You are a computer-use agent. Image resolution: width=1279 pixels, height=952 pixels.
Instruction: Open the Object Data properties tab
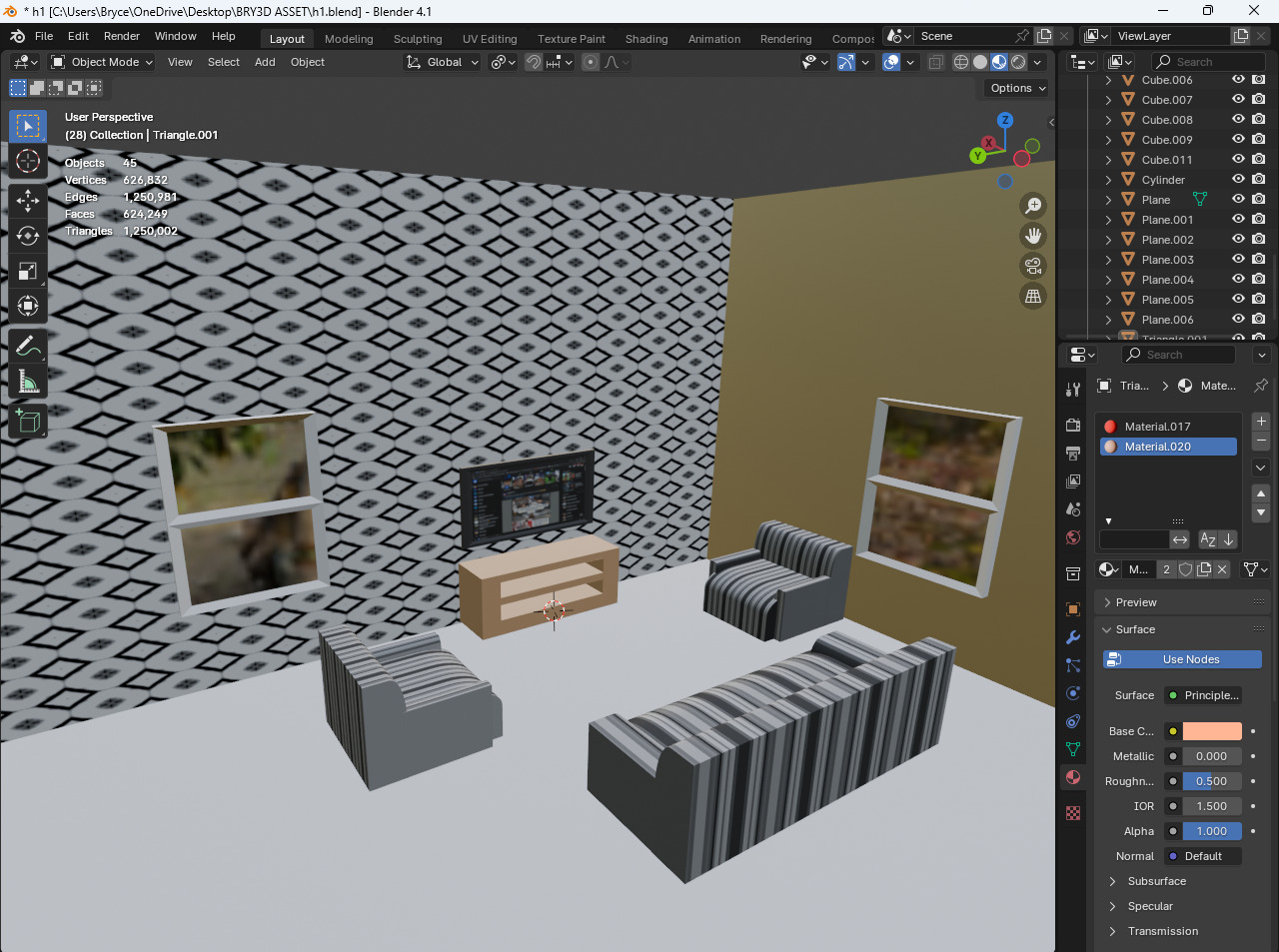pyautogui.click(x=1073, y=749)
